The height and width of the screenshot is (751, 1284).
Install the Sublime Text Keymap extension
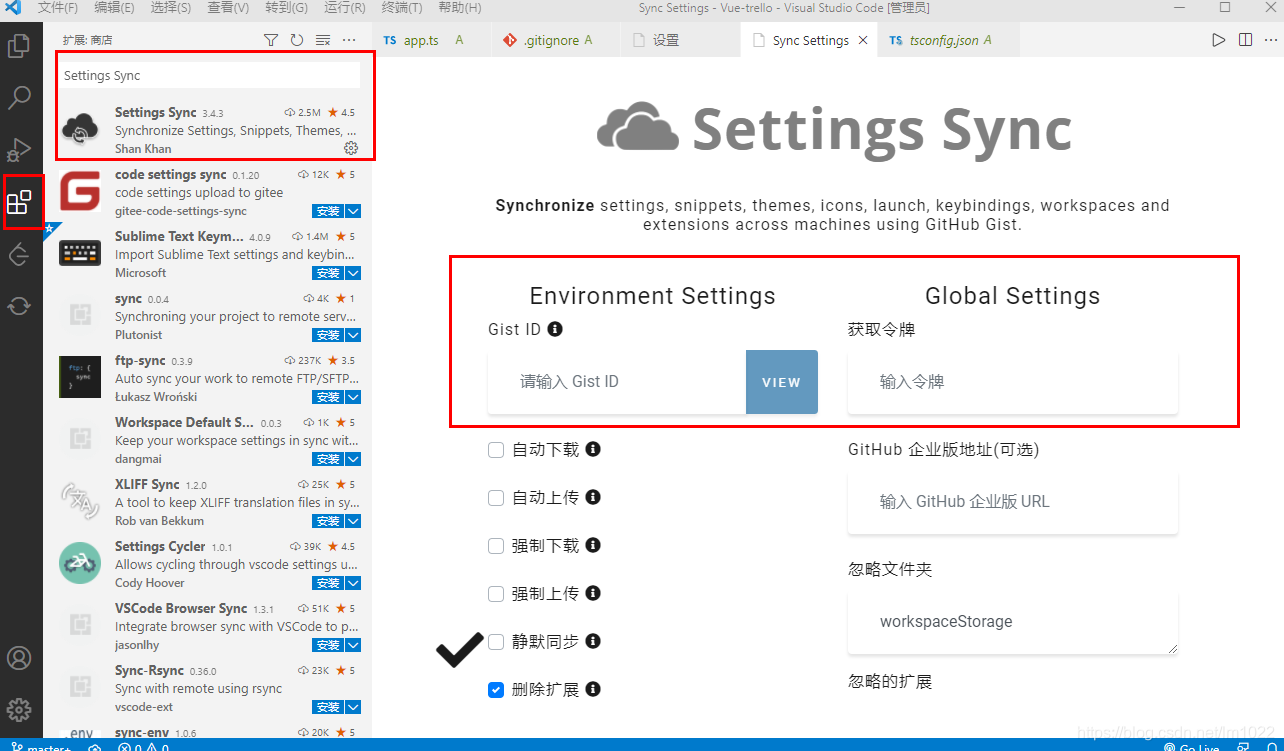(x=328, y=273)
